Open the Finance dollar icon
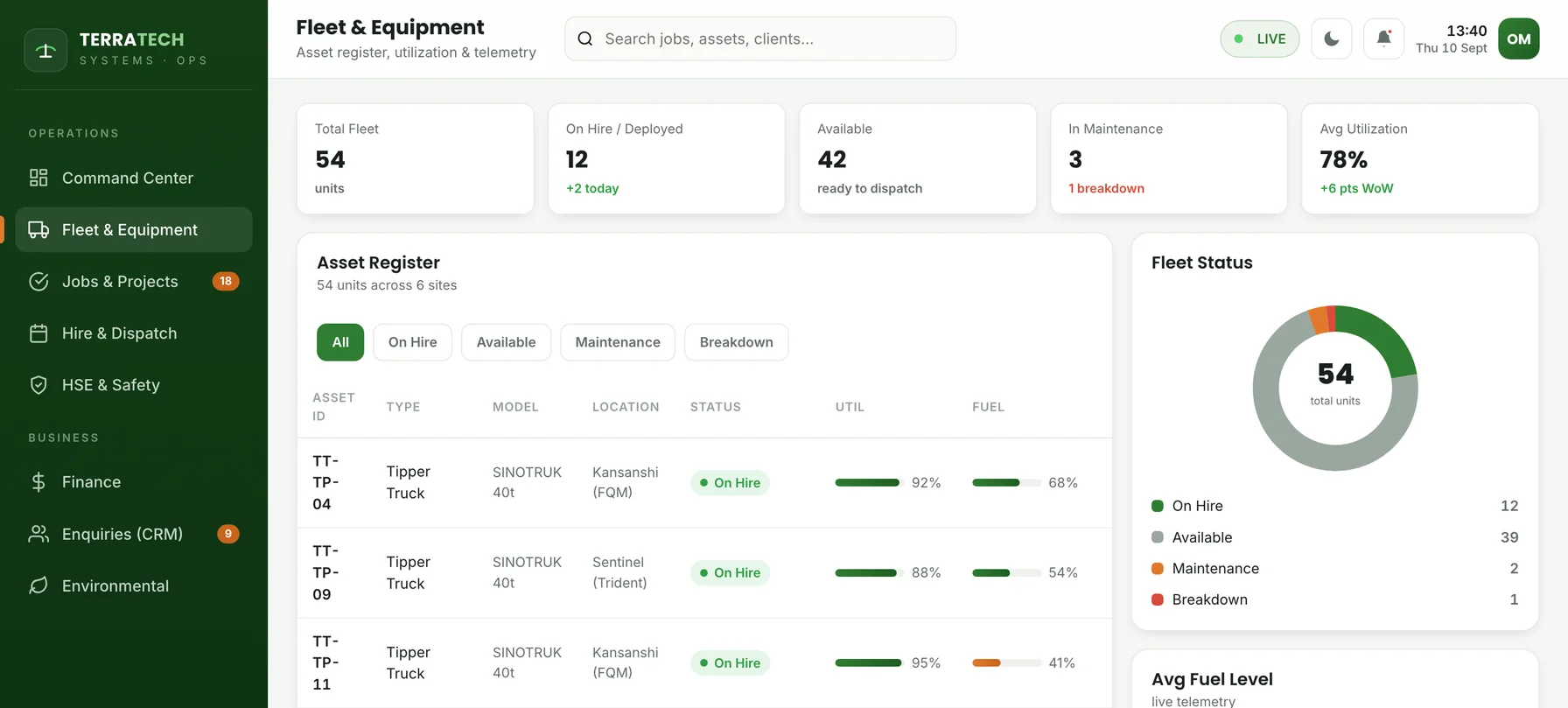The width and height of the screenshot is (1568, 708). (38, 481)
